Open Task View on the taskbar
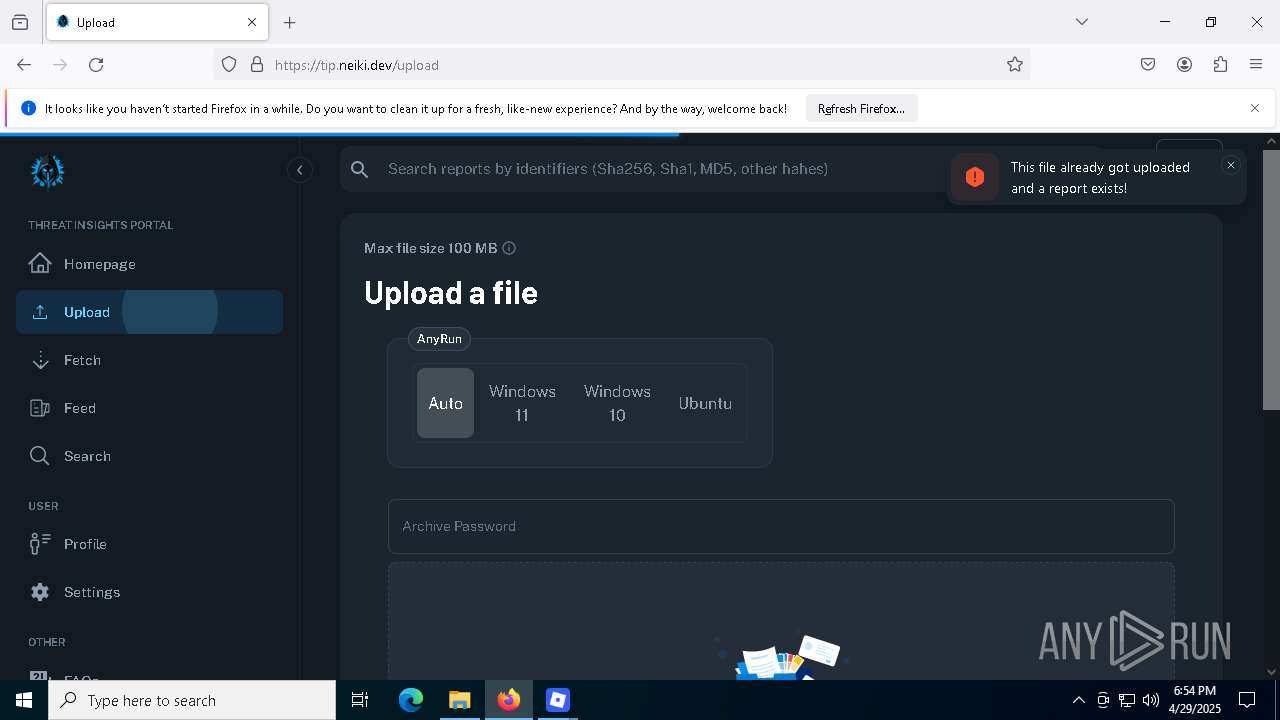Viewport: 1280px width, 720px height. (360, 700)
